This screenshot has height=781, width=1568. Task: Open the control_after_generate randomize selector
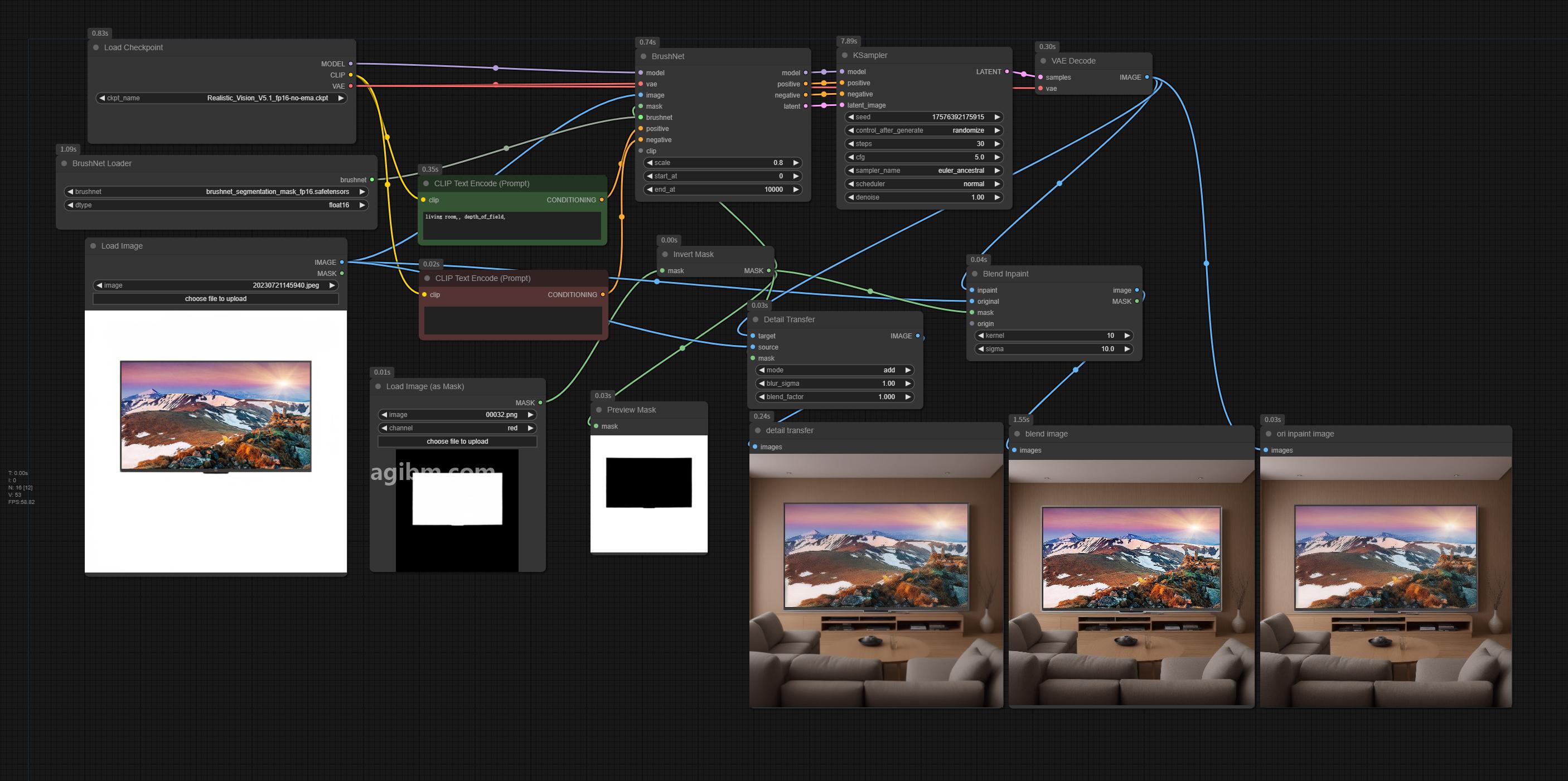[924, 130]
